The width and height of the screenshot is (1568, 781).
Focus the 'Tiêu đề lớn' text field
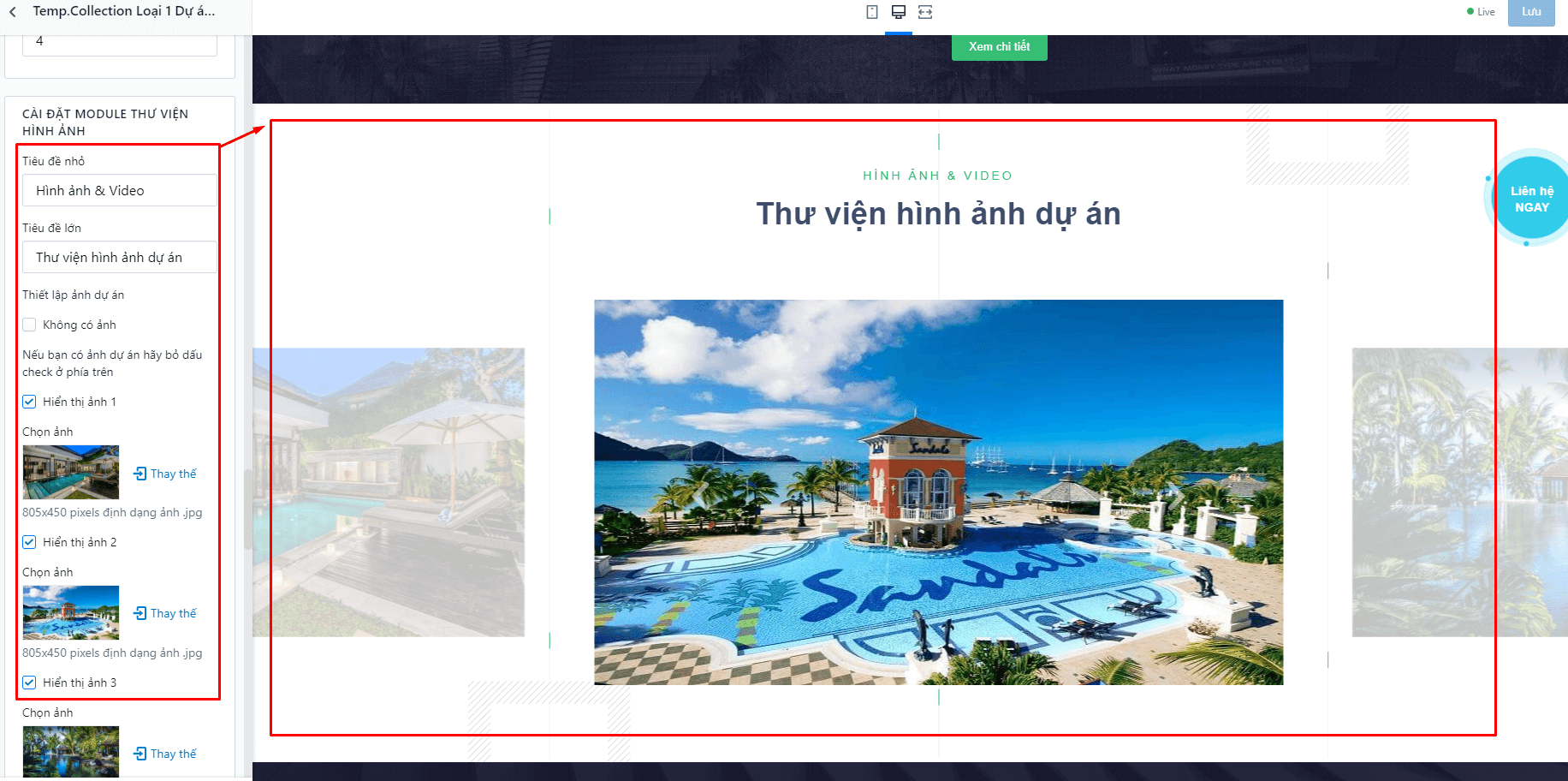click(120, 257)
